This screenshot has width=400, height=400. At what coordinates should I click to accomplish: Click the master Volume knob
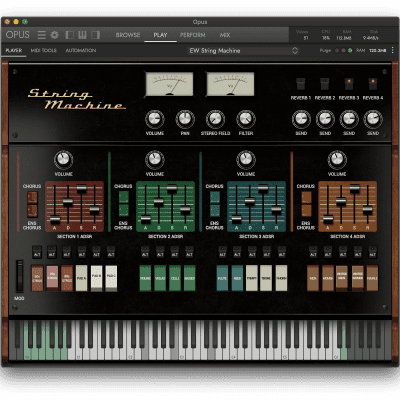click(x=155, y=119)
